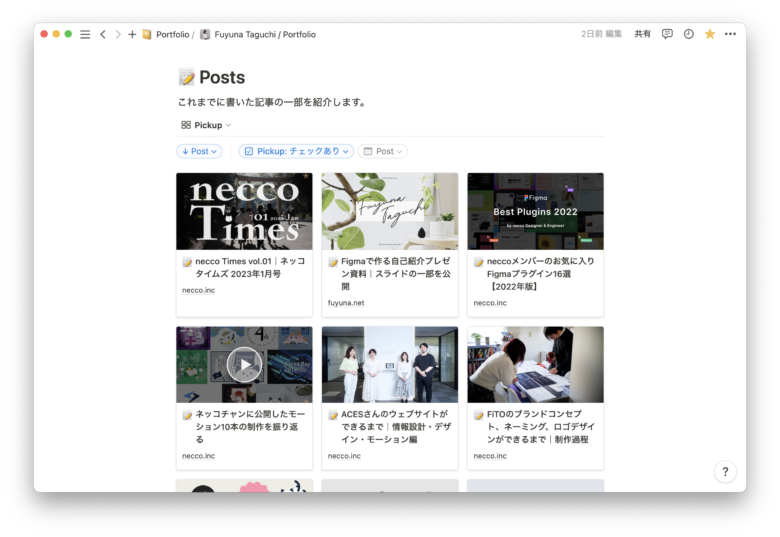
Task: Click the これまでに書いた記事 description text
Action: point(272,102)
